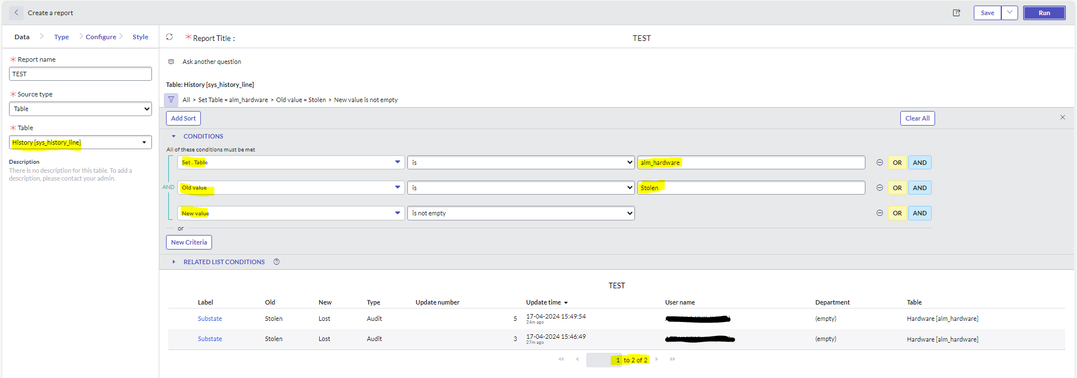This screenshot has width=1077, height=378.
Task: Click the Department column header
Action: click(x=832, y=302)
